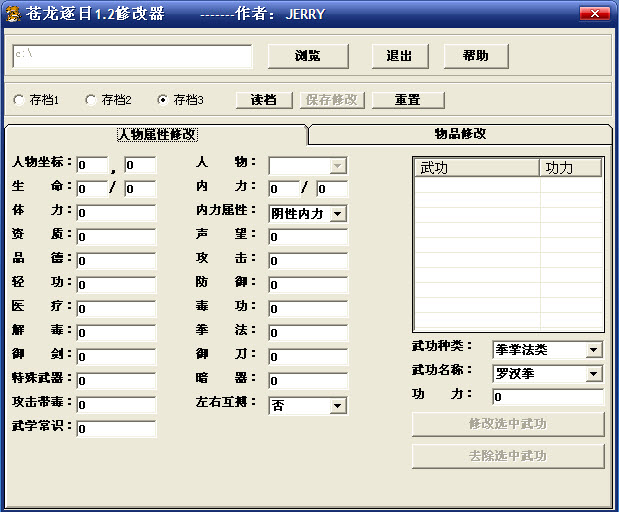
Task: Click the 拳法 input field
Action: (x=308, y=333)
